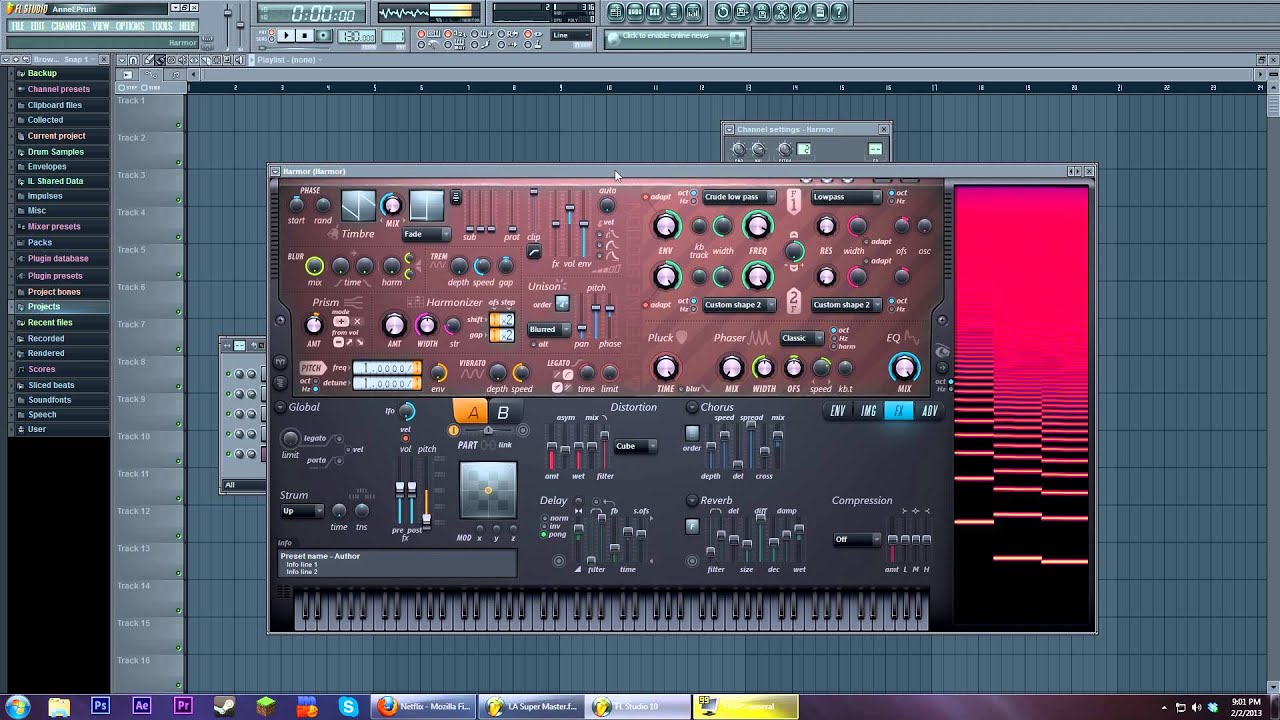Click the EQ MIX knob
The height and width of the screenshot is (720, 1280).
[905, 367]
